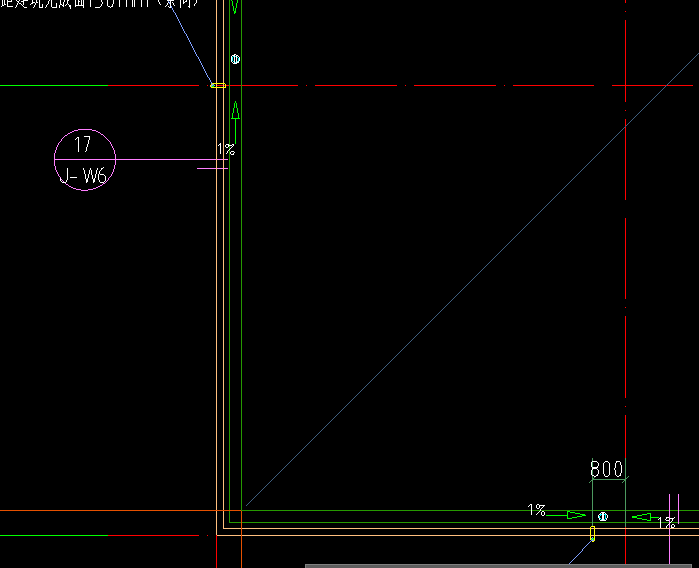Click the J-W6 detail reference text
This screenshot has width=699, height=568.
pyautogui.click(x=84, y=177)
